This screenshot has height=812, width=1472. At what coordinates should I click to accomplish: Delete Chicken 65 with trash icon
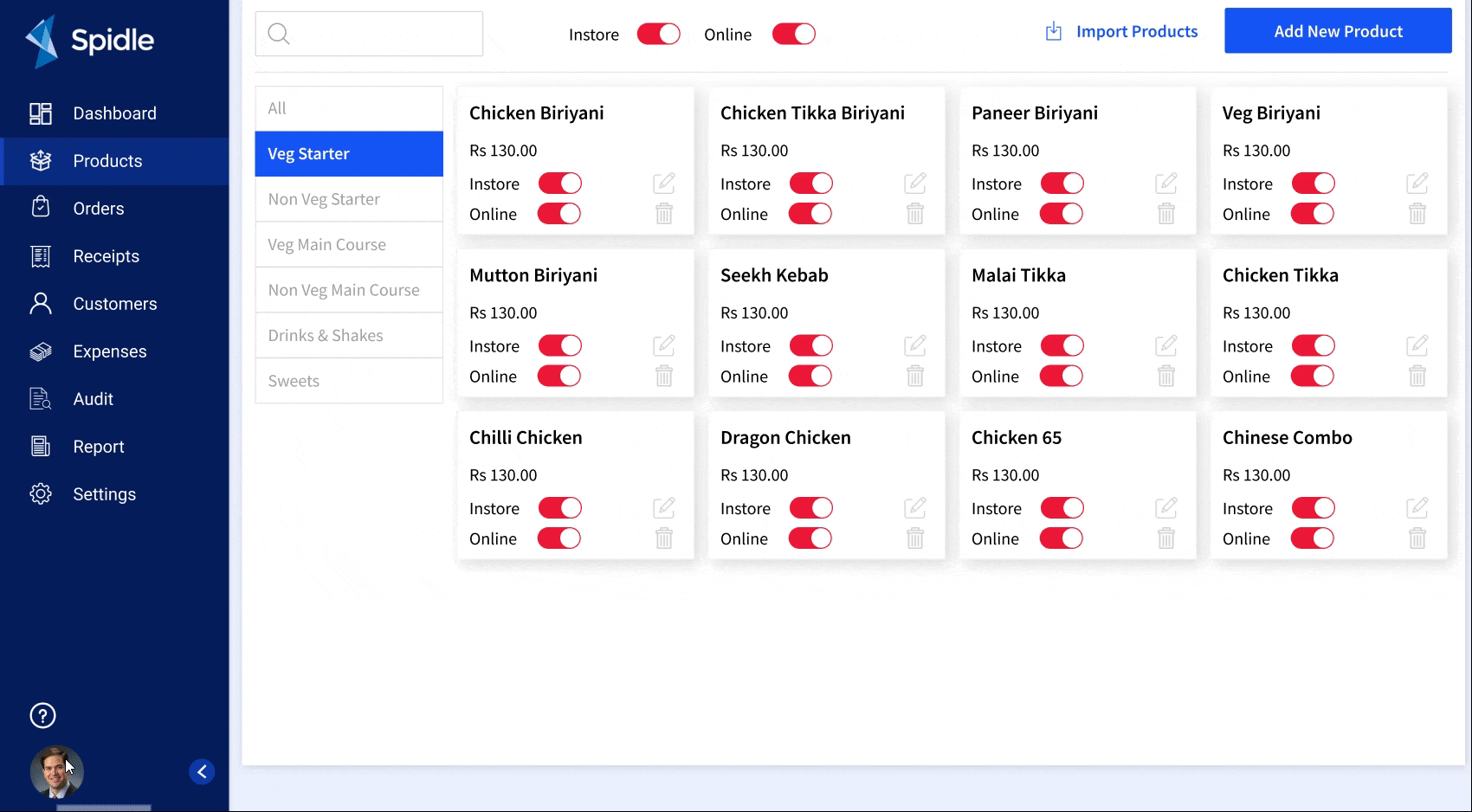1166,538
